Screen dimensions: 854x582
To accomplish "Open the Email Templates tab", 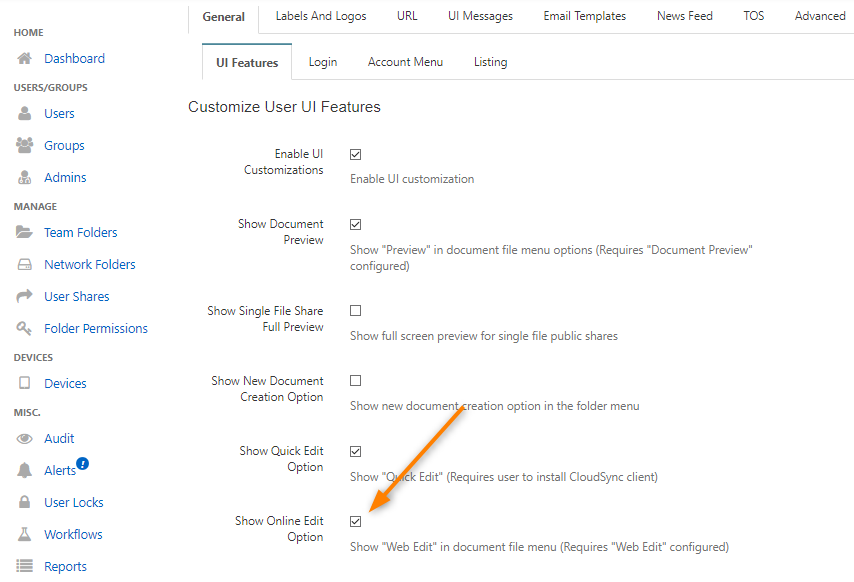I will 584,16.
